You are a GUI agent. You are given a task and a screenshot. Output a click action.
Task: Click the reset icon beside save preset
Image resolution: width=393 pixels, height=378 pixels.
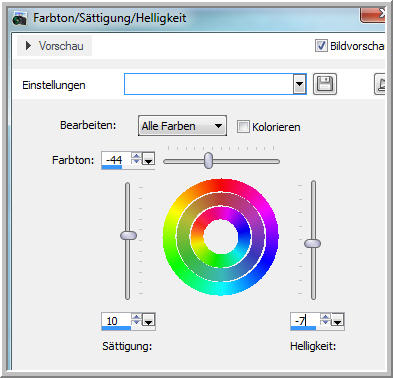(380, 84)
